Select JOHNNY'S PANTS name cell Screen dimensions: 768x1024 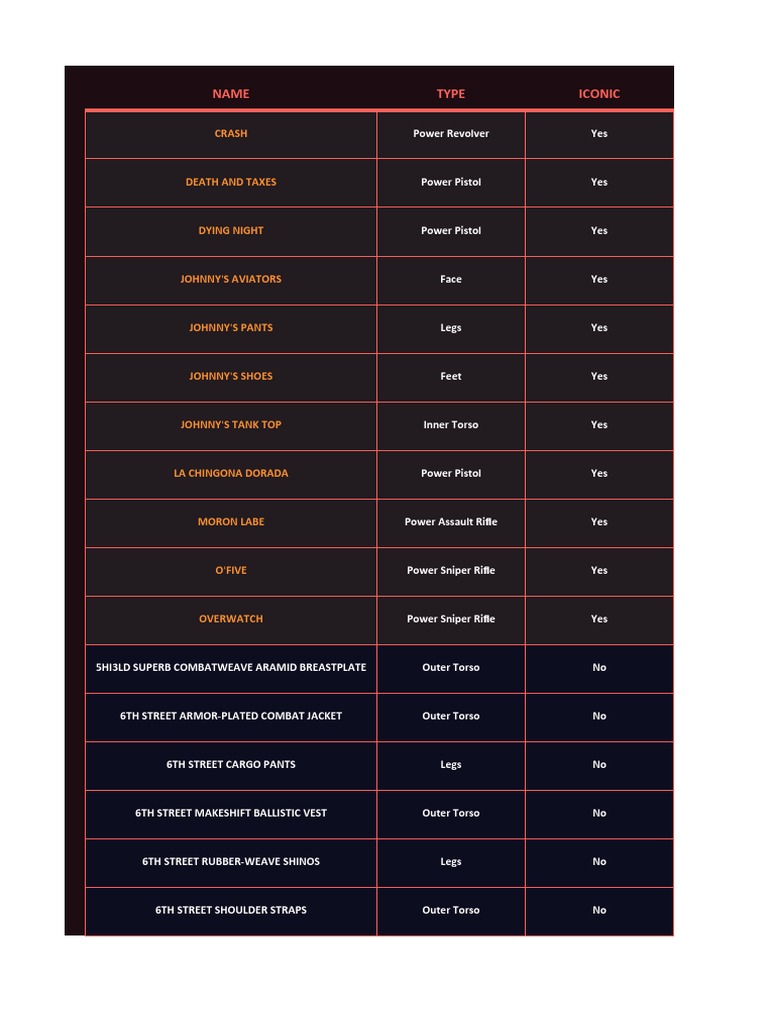pos(231,327)
